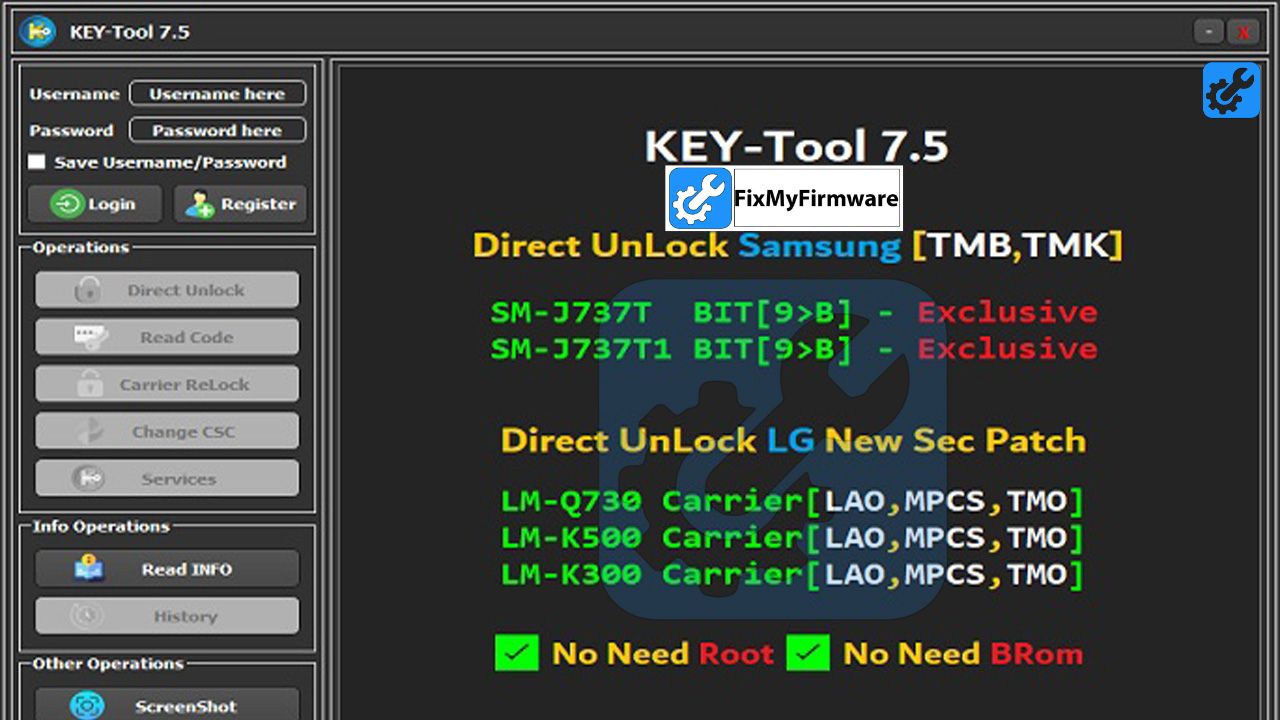Click the Change CSC icon

90,432
